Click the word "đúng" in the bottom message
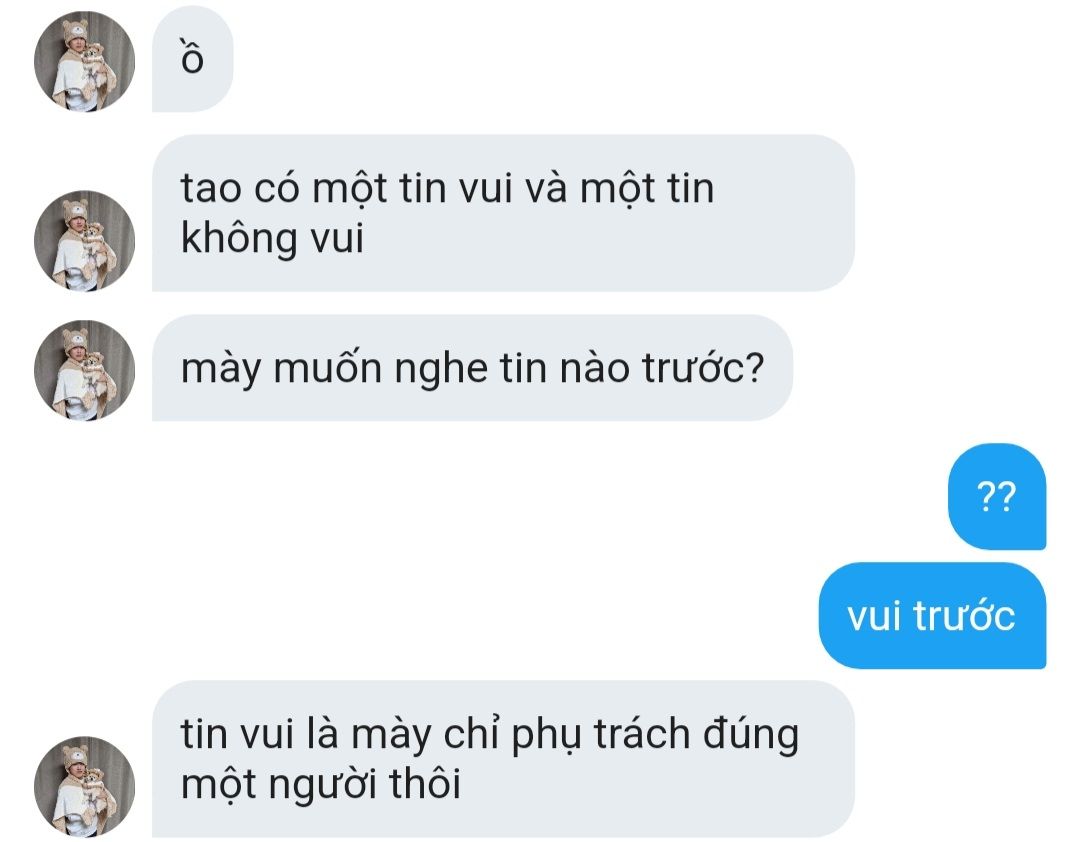This screenshot has height=842, width=1080. coord(751,735)
